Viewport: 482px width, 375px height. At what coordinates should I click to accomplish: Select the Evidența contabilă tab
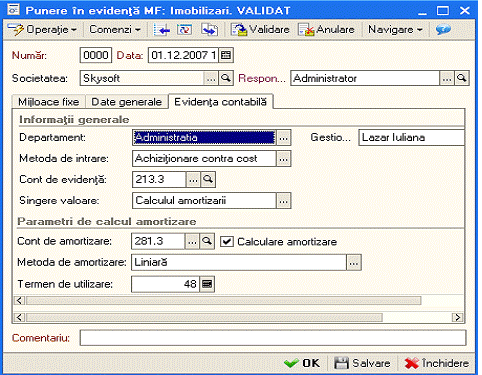coord(221,102)
